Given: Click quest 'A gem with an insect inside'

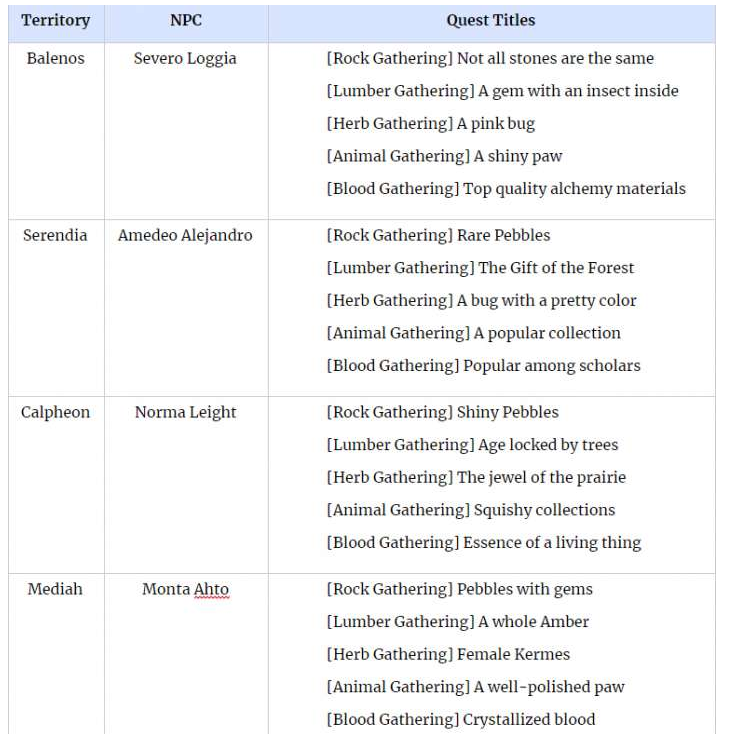Looking at the screenshot, I should point(578,91).
